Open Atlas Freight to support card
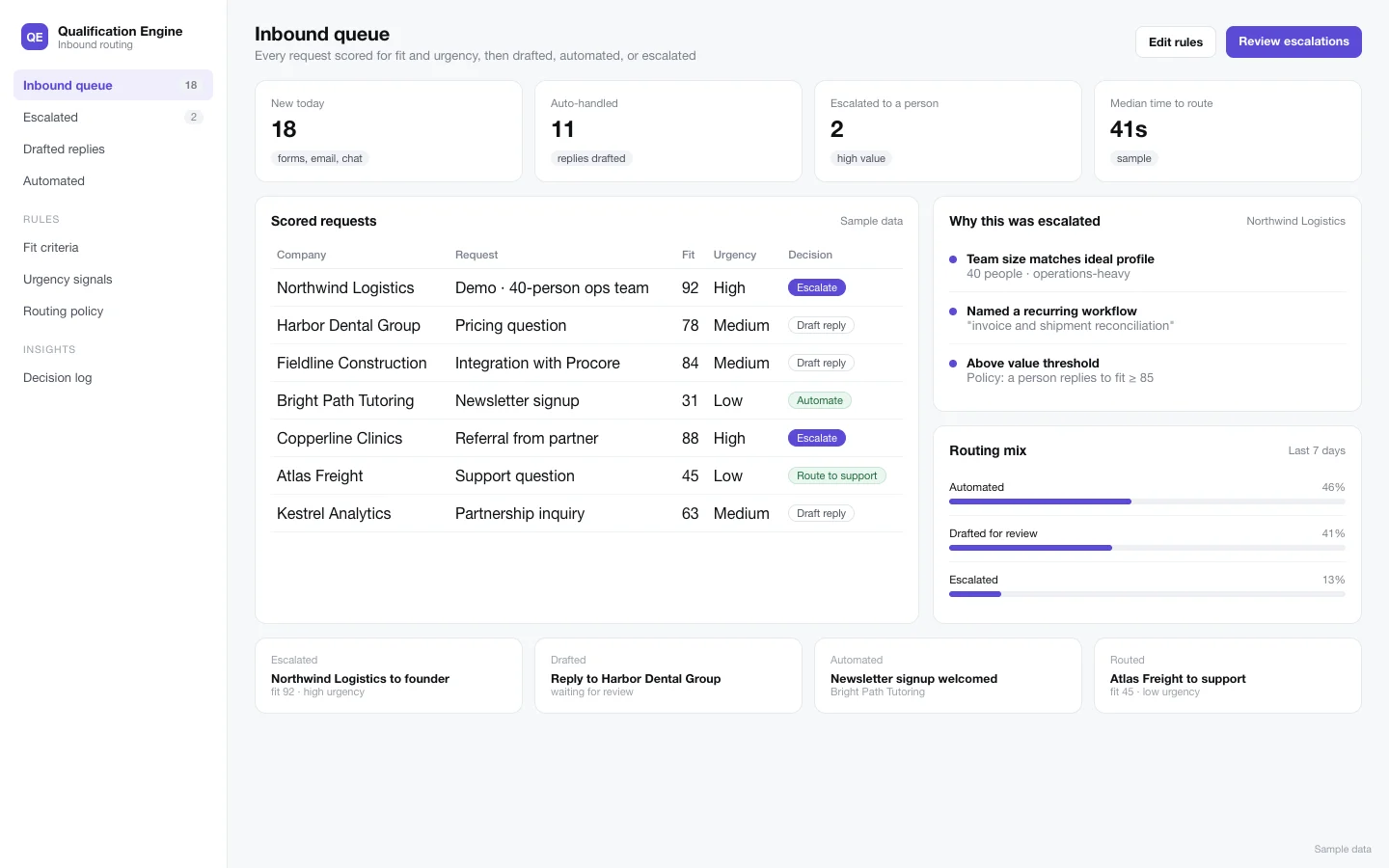Image resolution: width=1389 pixels, height=868 pixels. pos(1228,676)
